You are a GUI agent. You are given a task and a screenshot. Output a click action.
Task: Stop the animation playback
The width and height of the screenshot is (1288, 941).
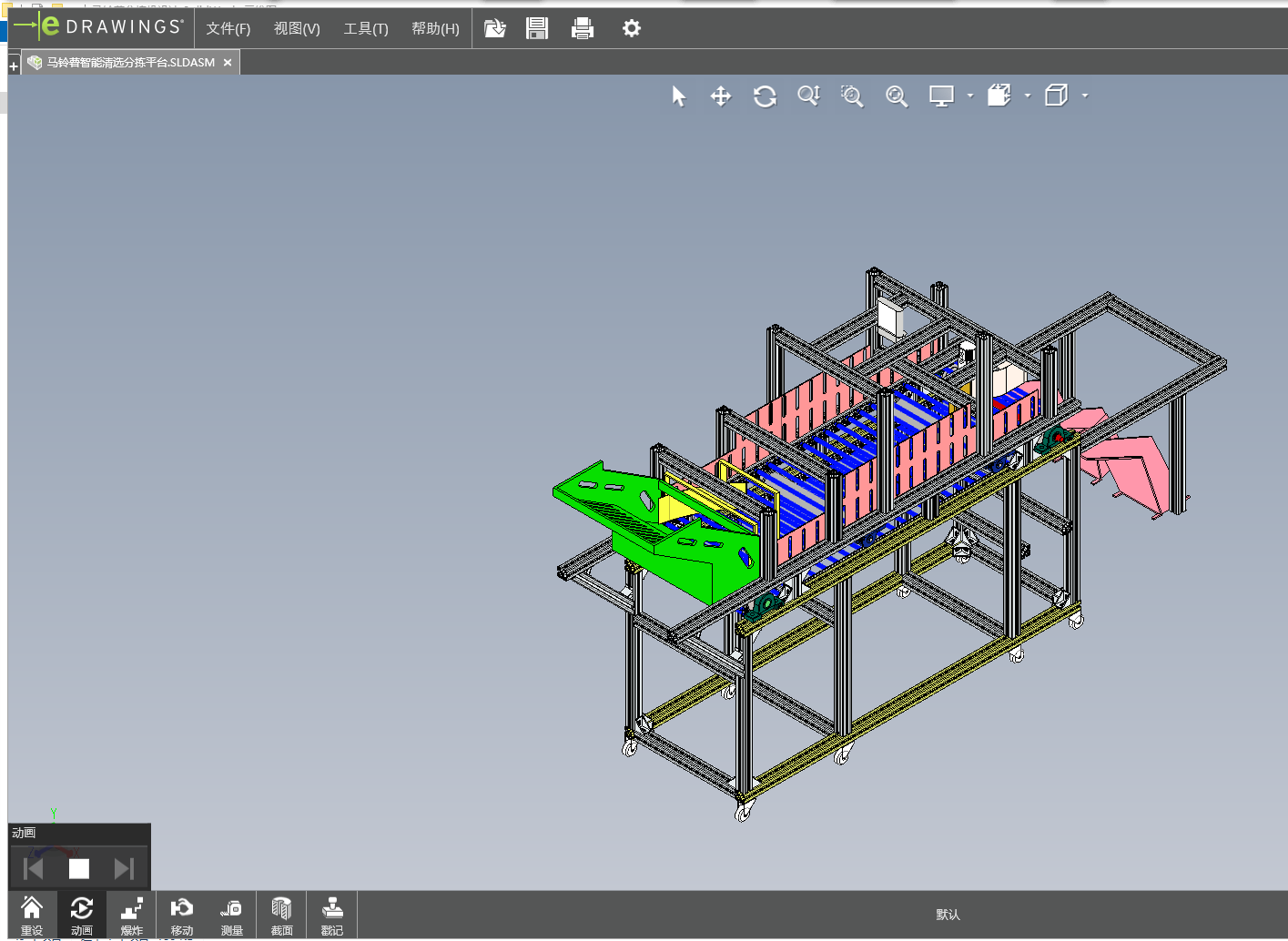[x=79, y=869]
